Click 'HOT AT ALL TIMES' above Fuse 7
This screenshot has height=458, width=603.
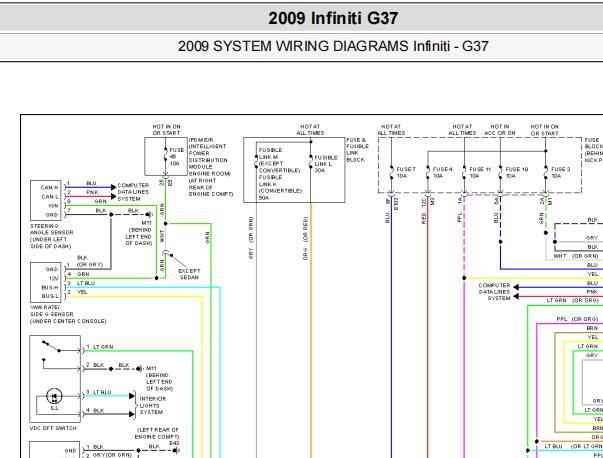pyautogui.click(x=391, y=130)
